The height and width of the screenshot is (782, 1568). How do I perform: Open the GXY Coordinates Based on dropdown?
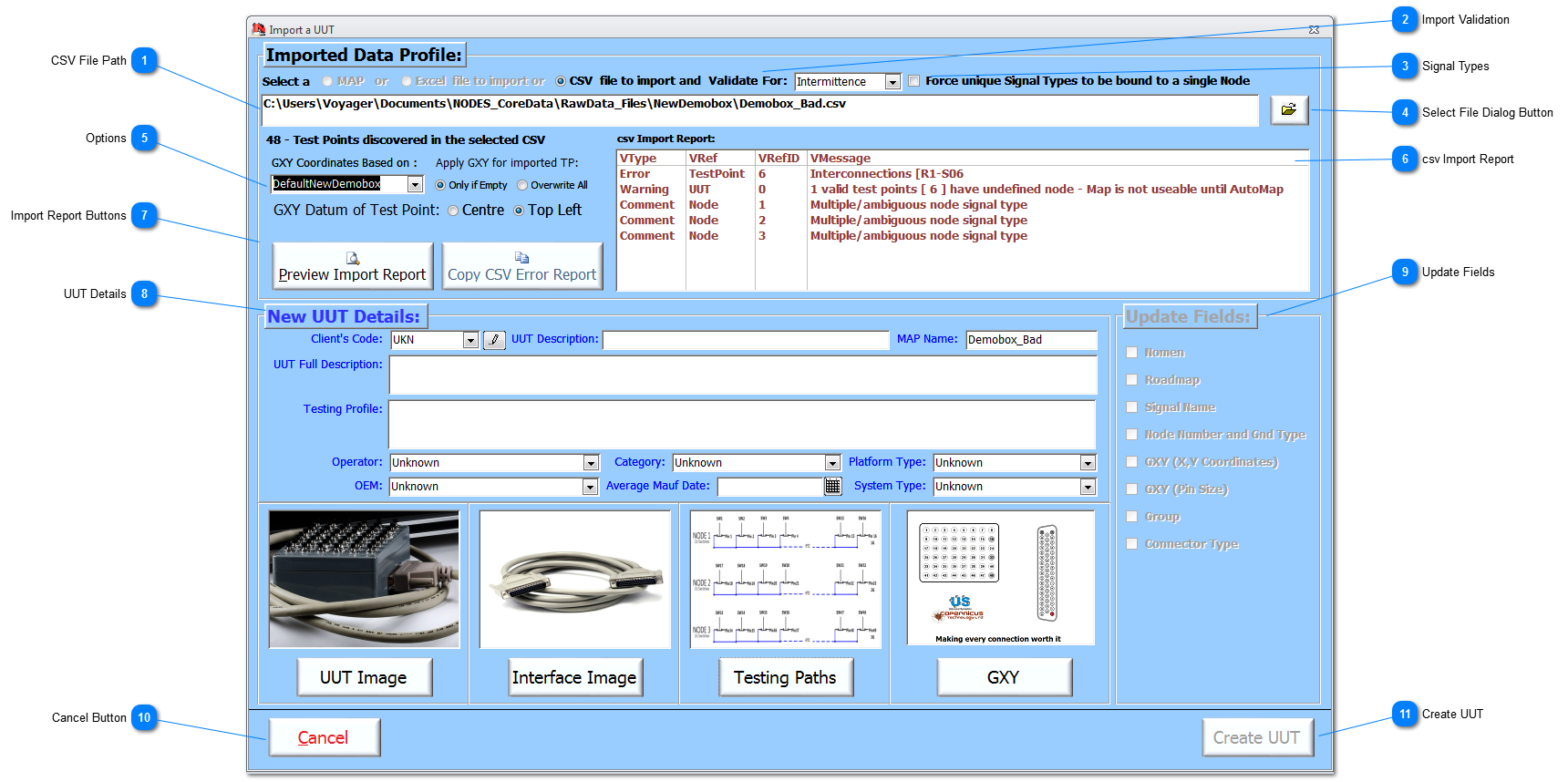coord(415,184)
